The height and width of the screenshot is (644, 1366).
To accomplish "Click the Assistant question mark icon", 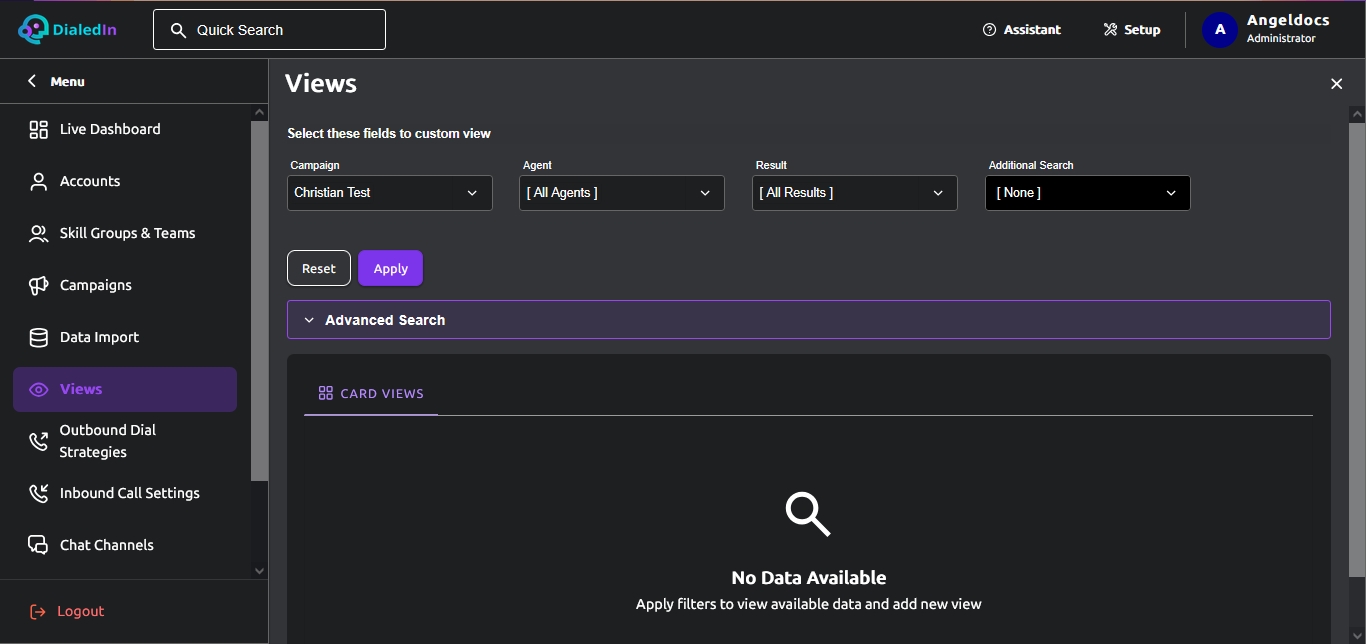I will pos(990,30).
